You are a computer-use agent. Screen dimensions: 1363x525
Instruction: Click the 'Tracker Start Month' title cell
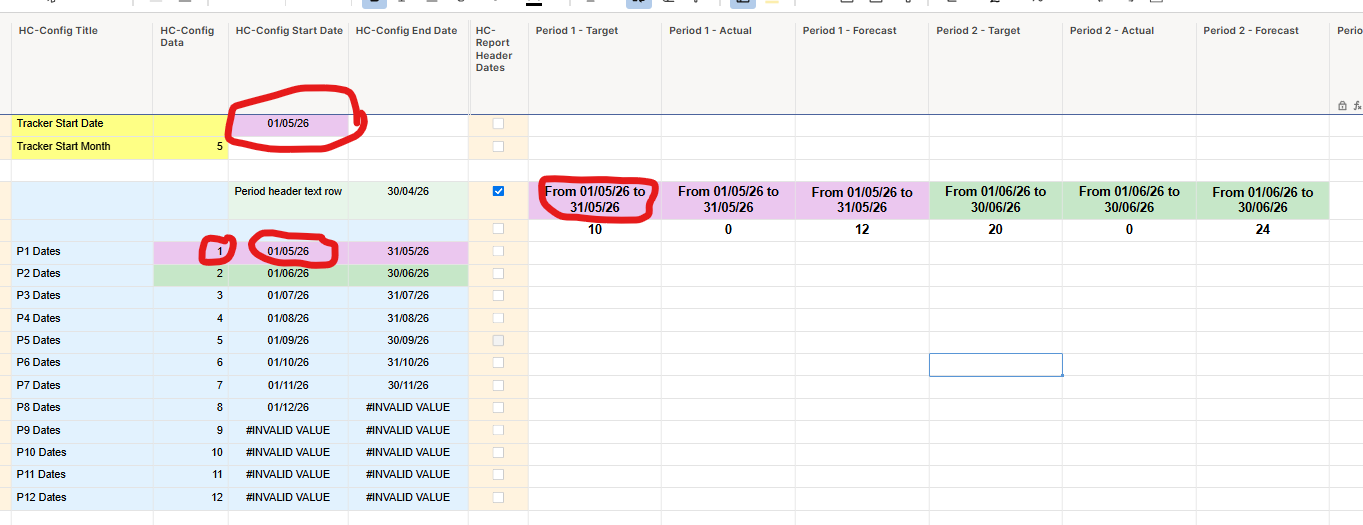(x=82, y=147)
